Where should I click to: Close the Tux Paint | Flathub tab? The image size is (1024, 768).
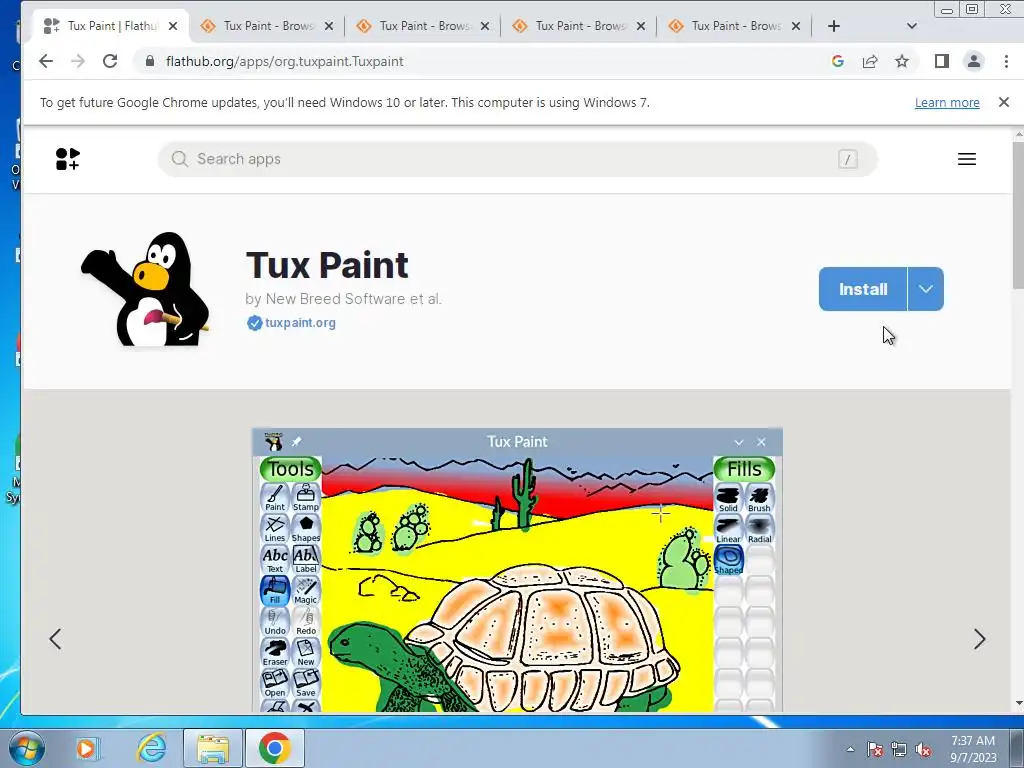[172, 26]
